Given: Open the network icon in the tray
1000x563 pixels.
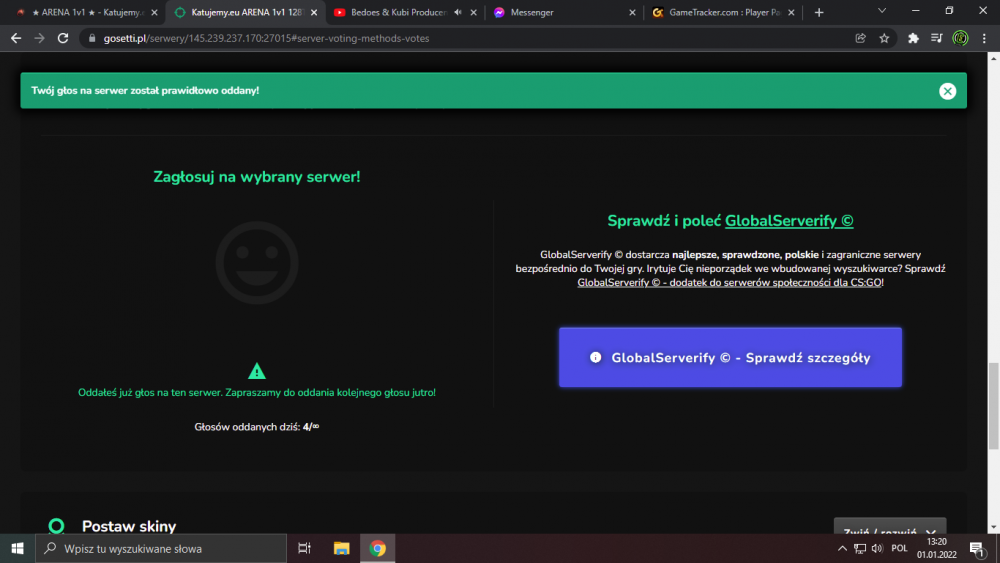Looking at the screenshot, I should click(860, 548).
